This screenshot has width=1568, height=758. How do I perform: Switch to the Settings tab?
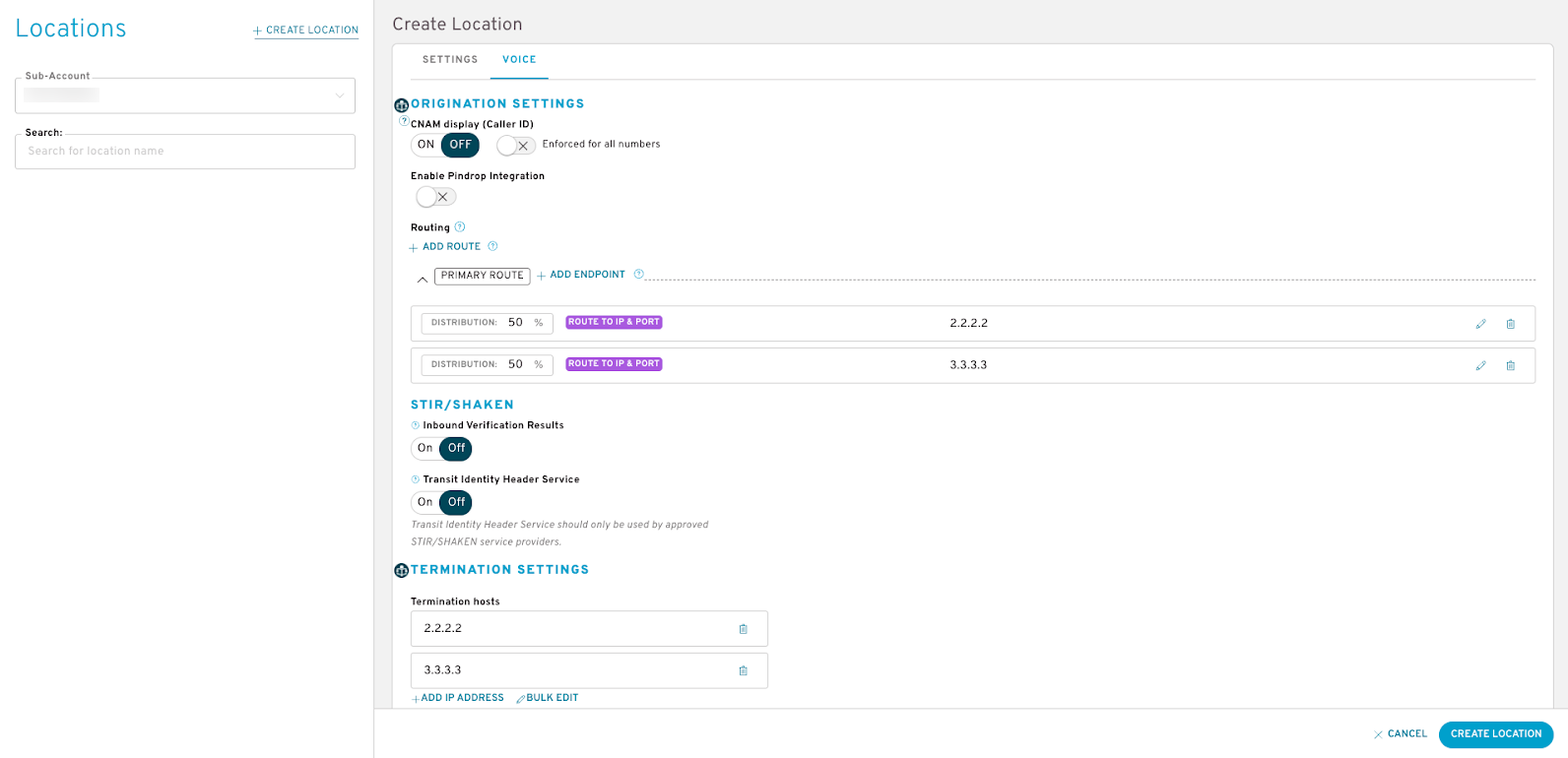click(450, 60)
